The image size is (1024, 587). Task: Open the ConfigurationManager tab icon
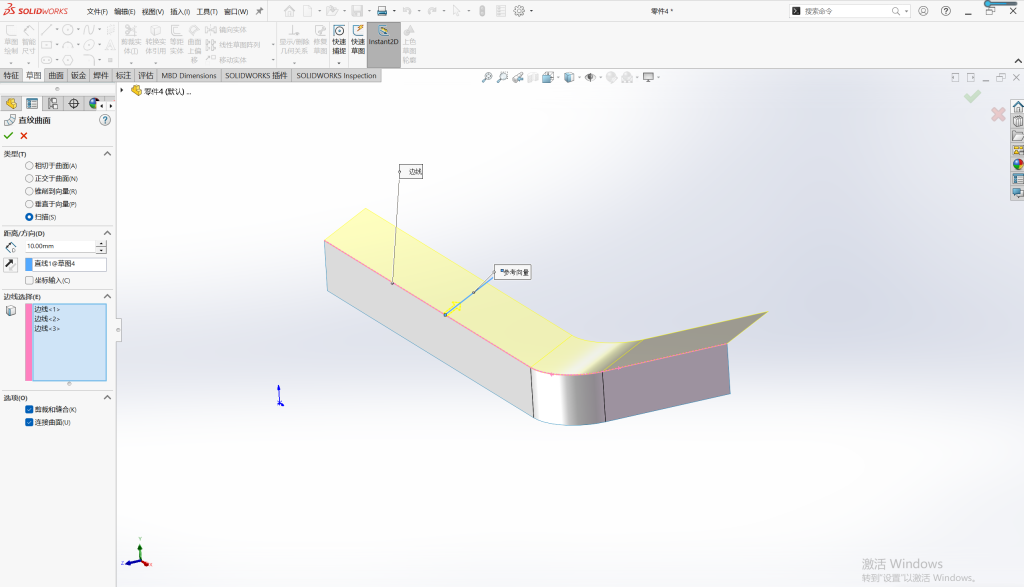pos(53,104)
